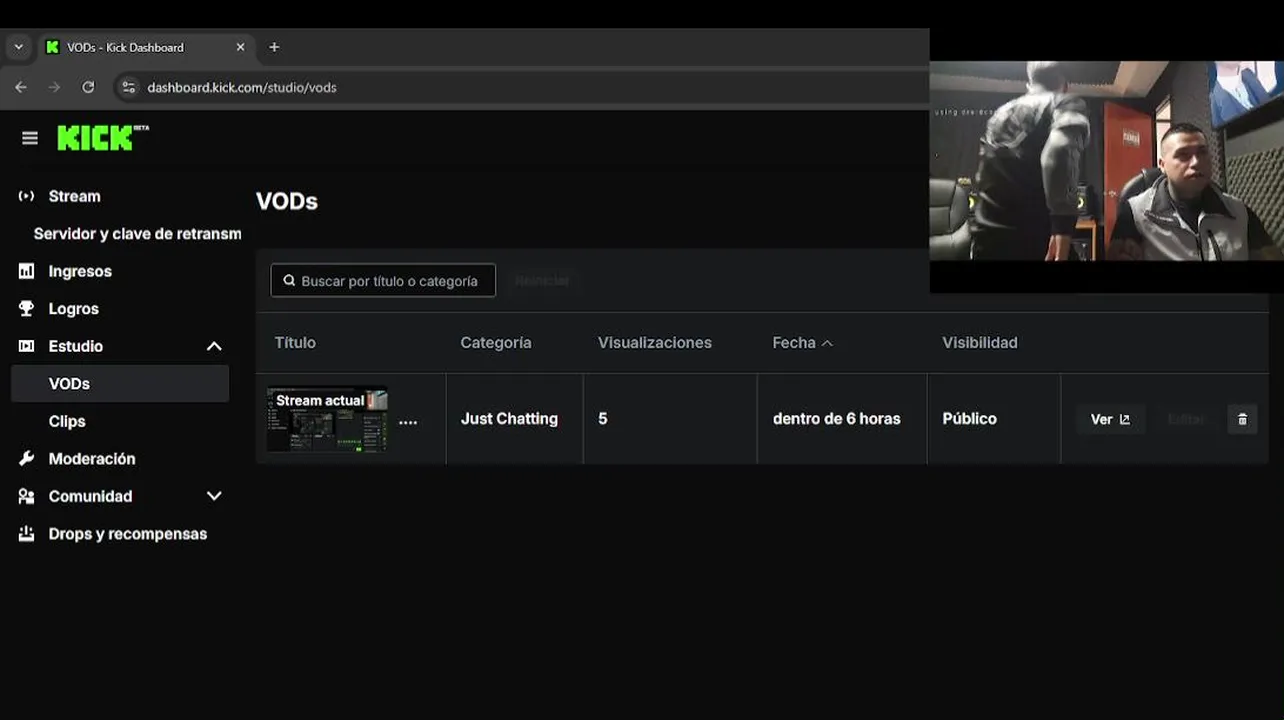Click the Ver button for the VOD
The width and height of the screenshot is (1284, 720).
coord(1110,419)
